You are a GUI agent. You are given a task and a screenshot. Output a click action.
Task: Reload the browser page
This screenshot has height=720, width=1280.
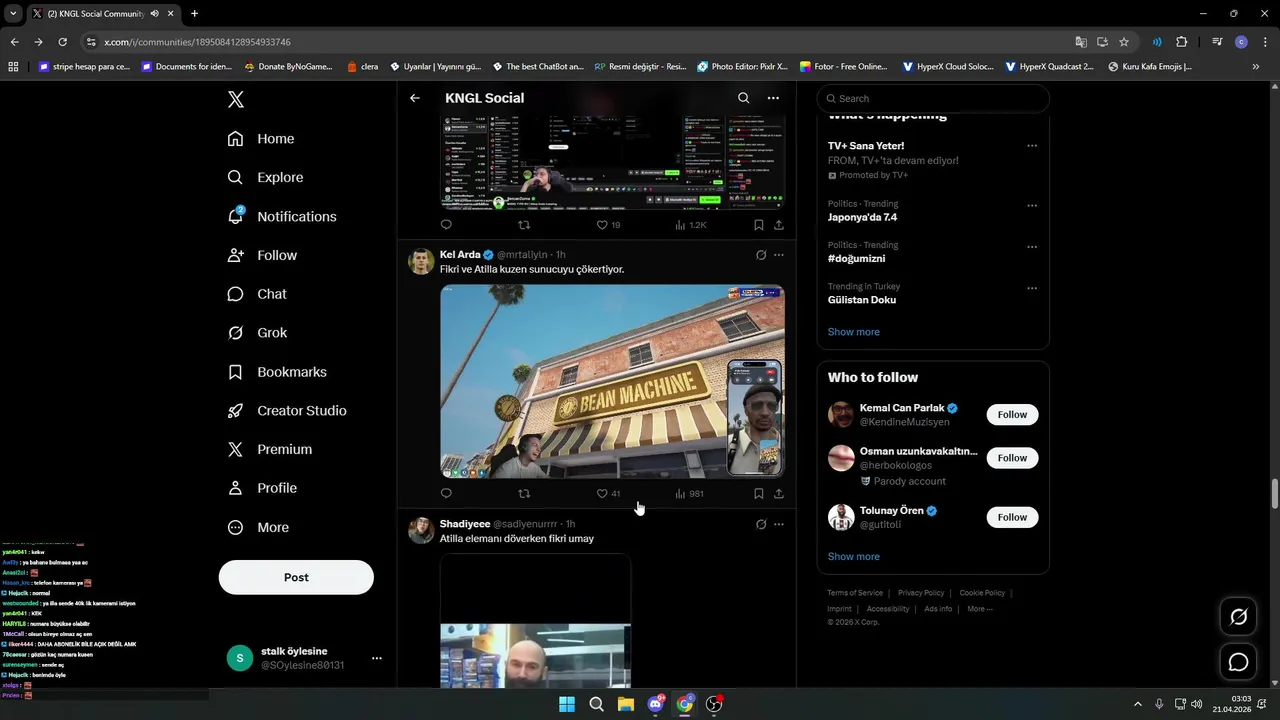pos(62,42)
